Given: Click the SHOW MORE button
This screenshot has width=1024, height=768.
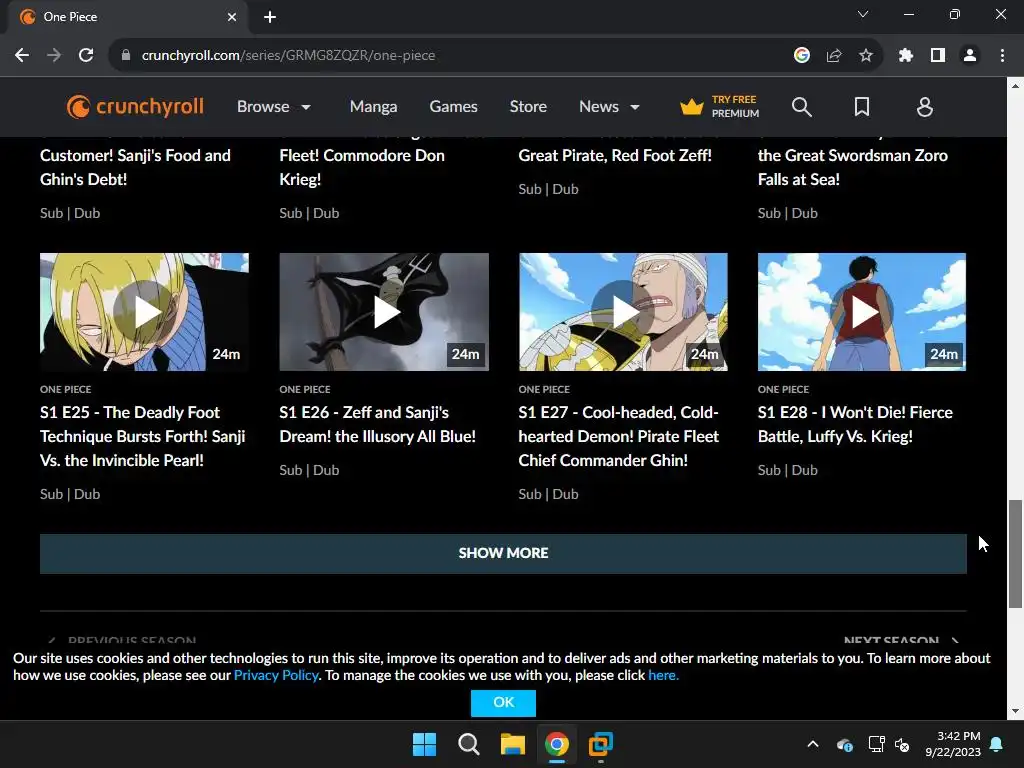Looking at the screenshot, I should click(504, 553).
